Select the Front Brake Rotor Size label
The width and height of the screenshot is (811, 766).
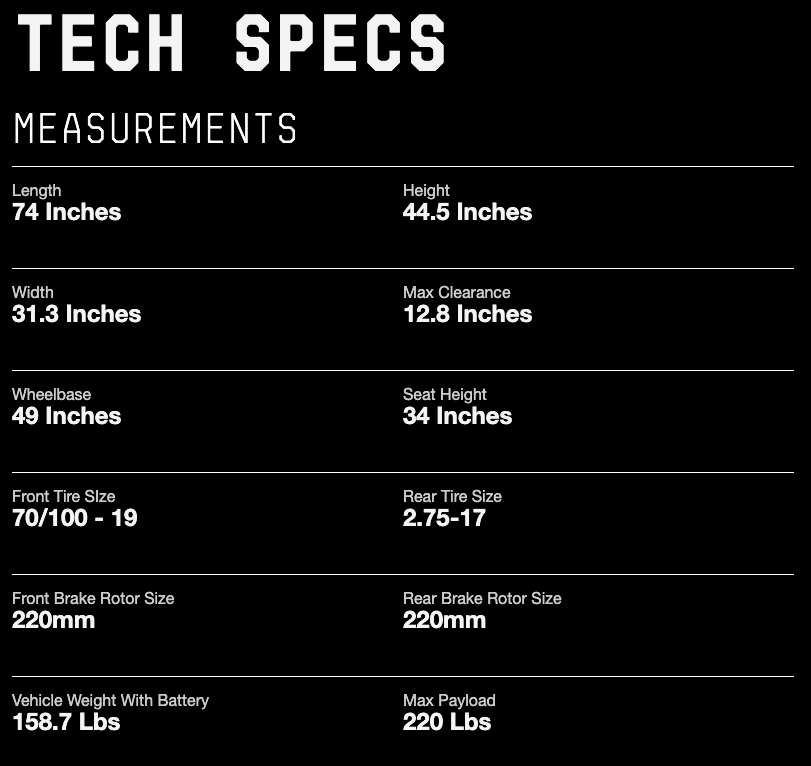click(93, 598)
